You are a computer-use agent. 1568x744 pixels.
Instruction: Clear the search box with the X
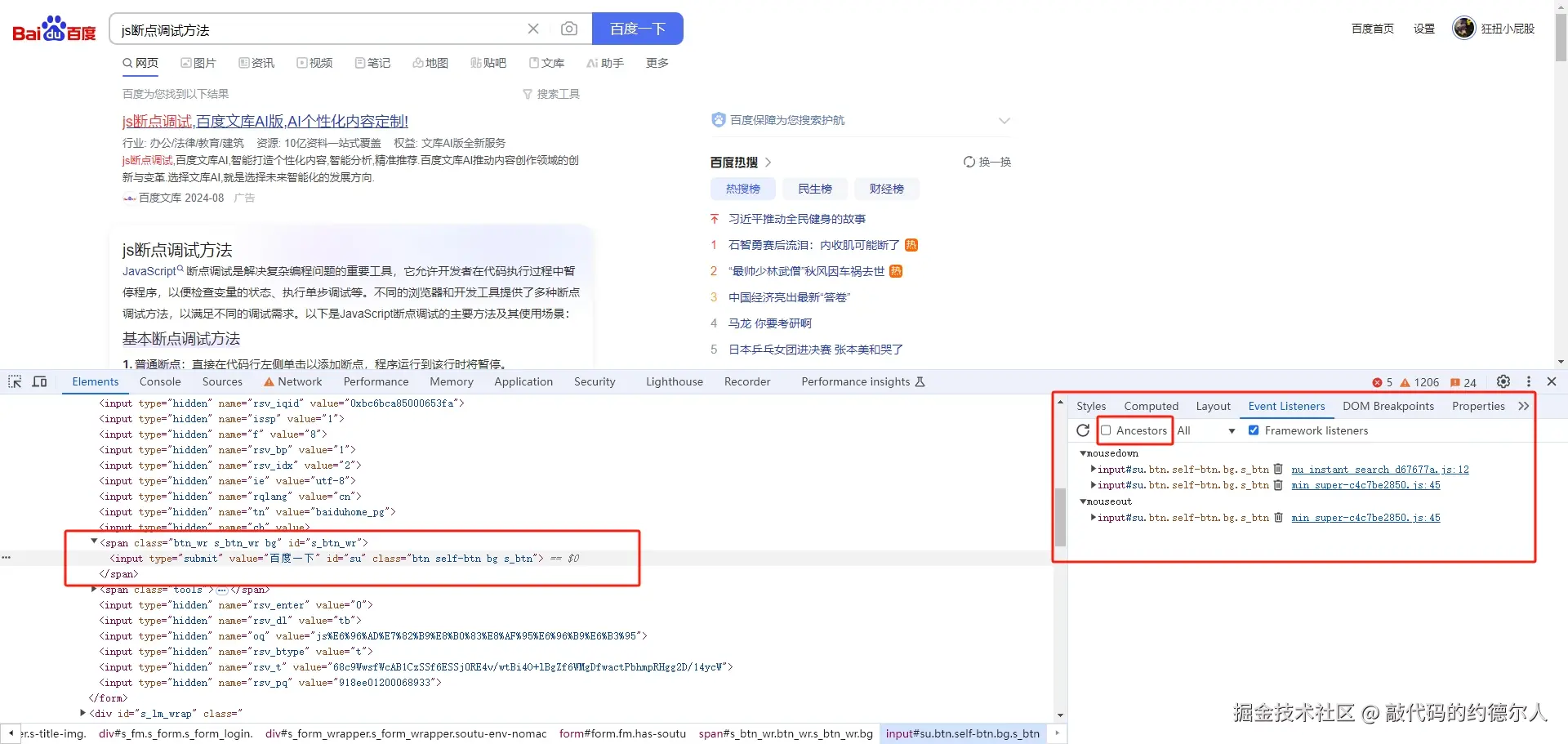(x=533, y=29)
